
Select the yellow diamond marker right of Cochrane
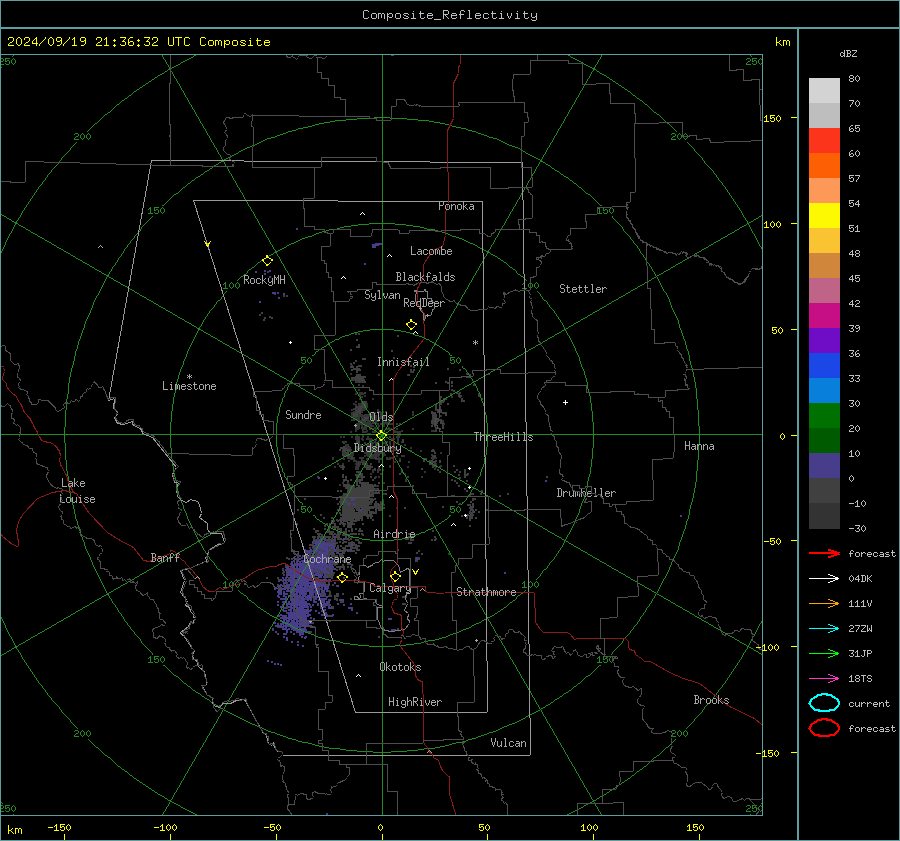tap(343, 578)
